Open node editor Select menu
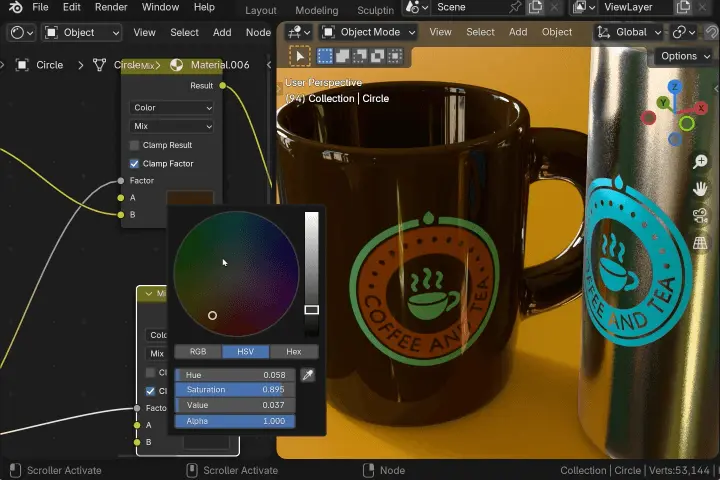This screenshot has height=480, width=720. [184, 33]
